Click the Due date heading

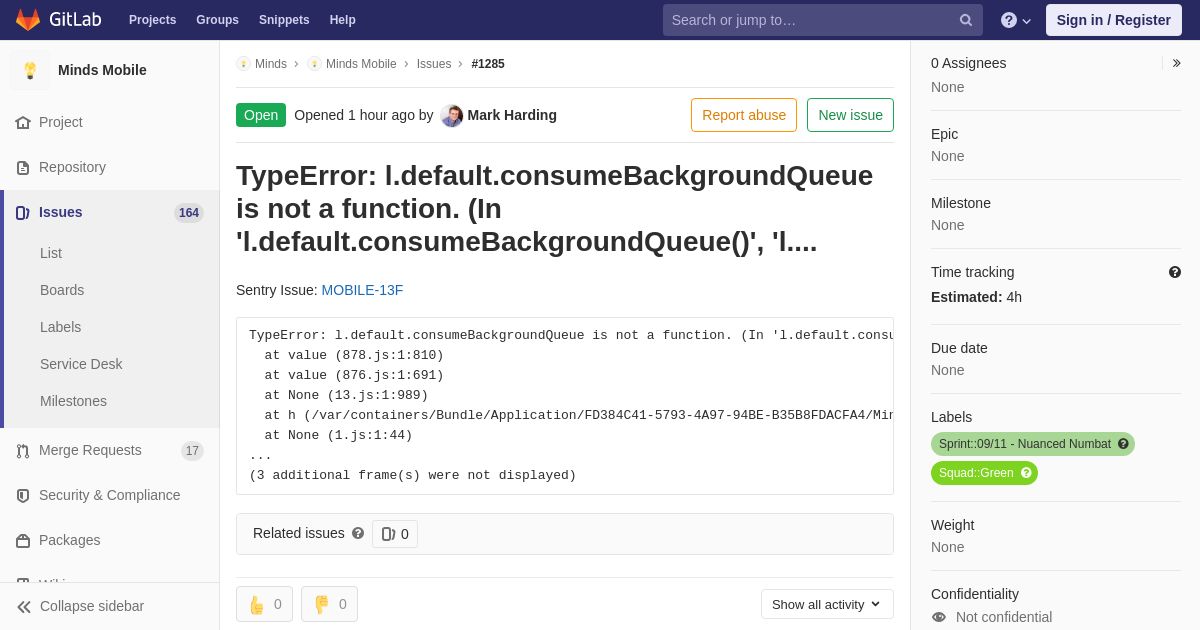point(959,348)
